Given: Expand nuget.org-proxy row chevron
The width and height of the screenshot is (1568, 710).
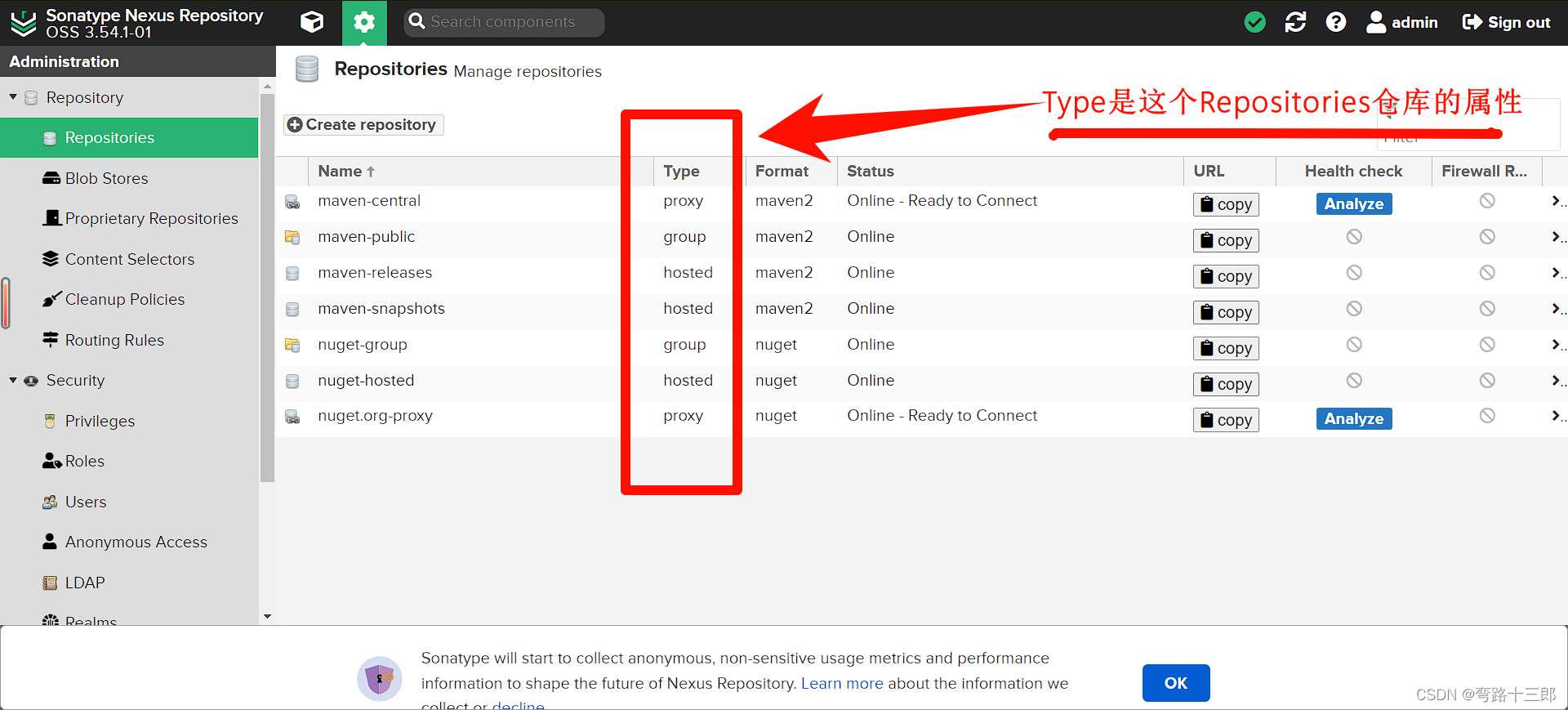Looking at the screenshot, I should tap(1556, 416).
